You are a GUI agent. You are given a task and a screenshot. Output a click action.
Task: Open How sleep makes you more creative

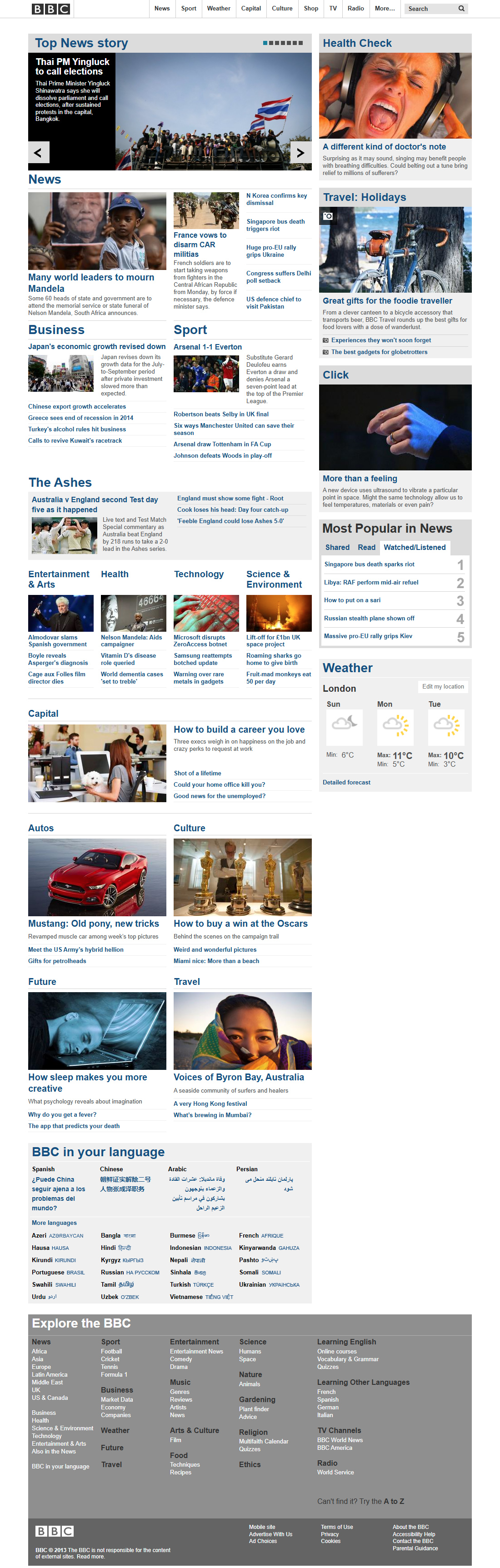[x=88, y=1083]
